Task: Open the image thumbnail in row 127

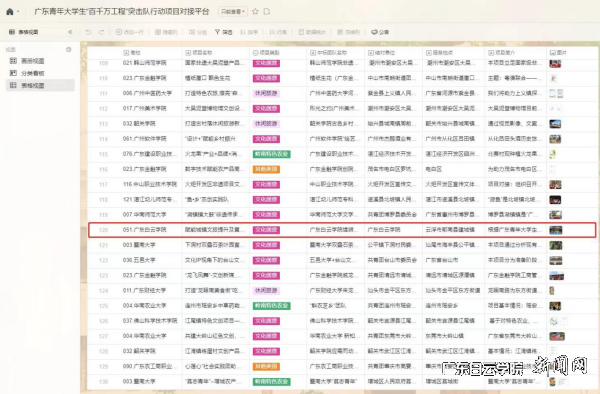Action: coord(557,336)
